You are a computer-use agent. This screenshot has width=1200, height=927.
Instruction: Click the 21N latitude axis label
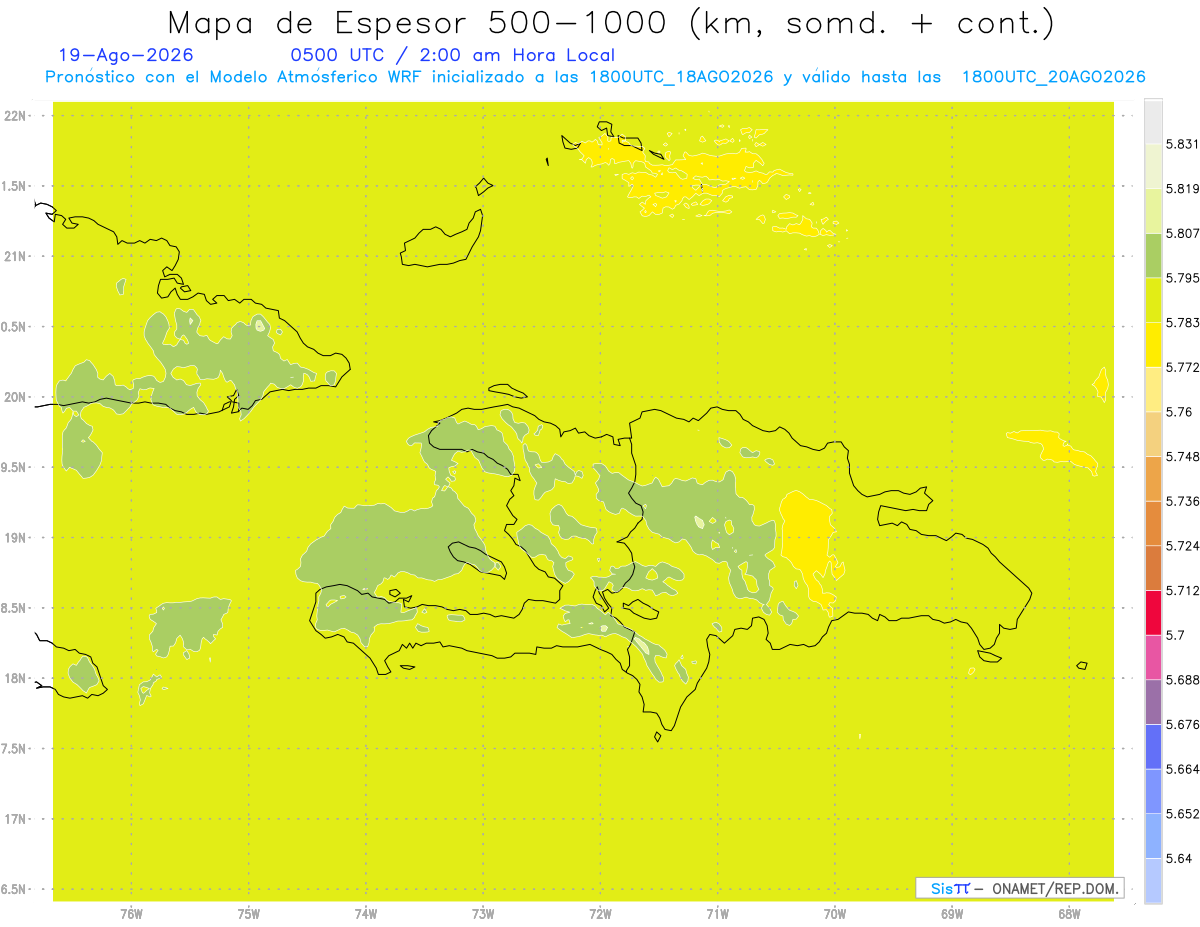(x=17, y=257)
